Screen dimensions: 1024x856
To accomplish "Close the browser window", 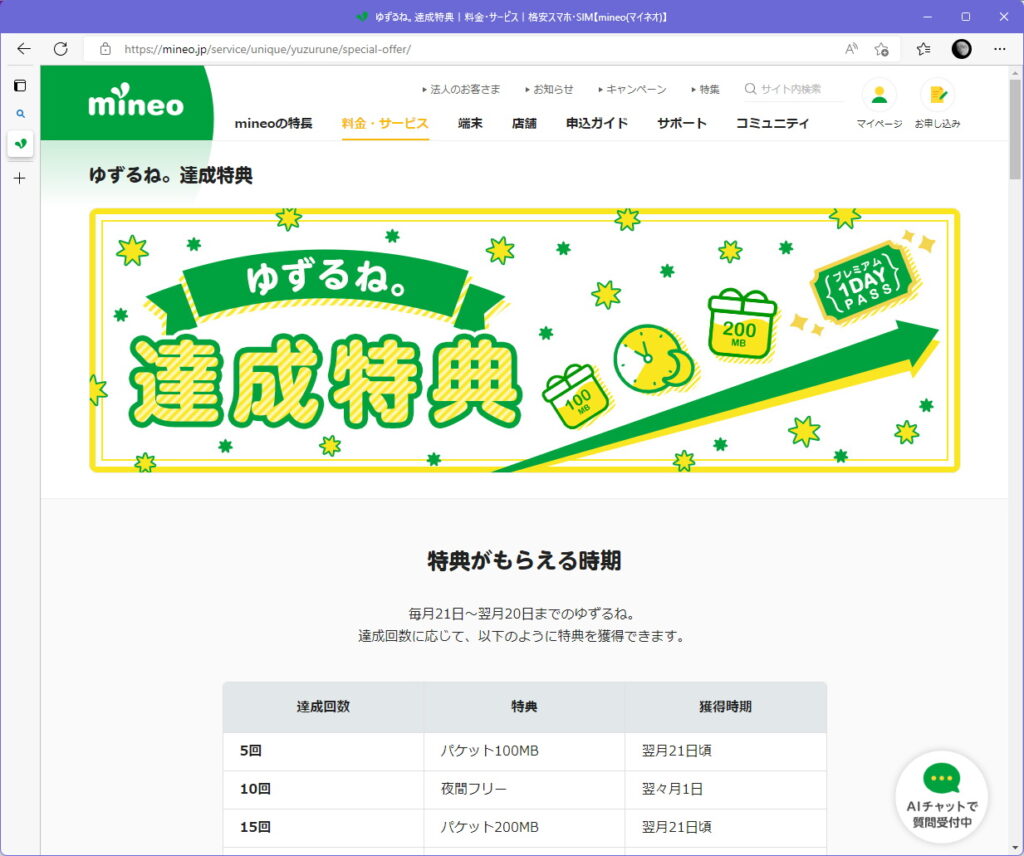I will point(1004,16).
